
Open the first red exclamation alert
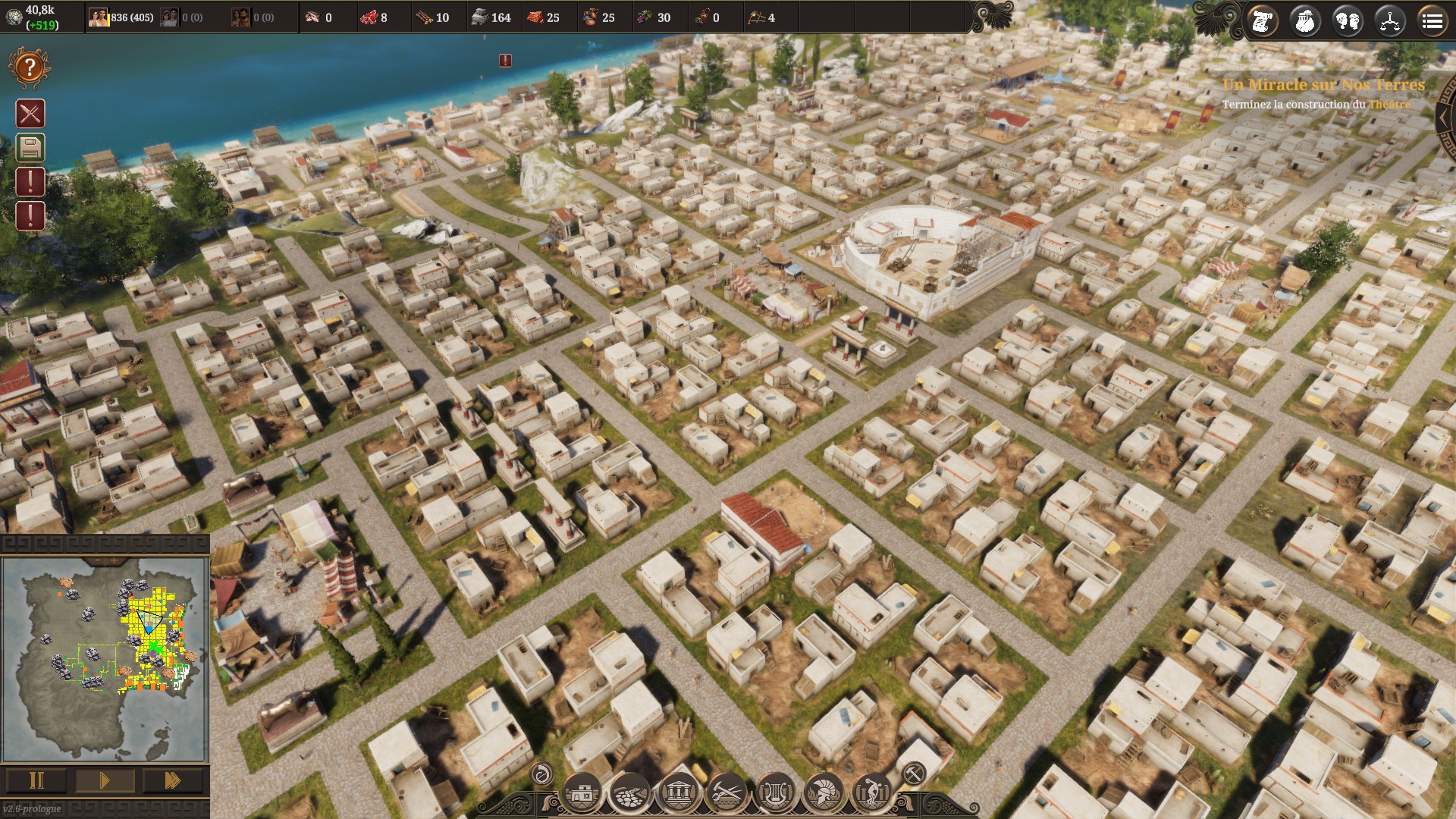[30, 182]
